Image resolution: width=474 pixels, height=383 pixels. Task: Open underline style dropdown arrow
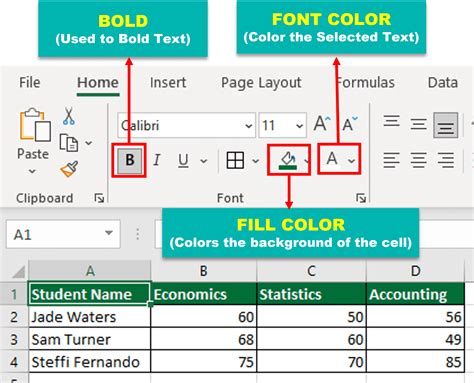(204, 161)
